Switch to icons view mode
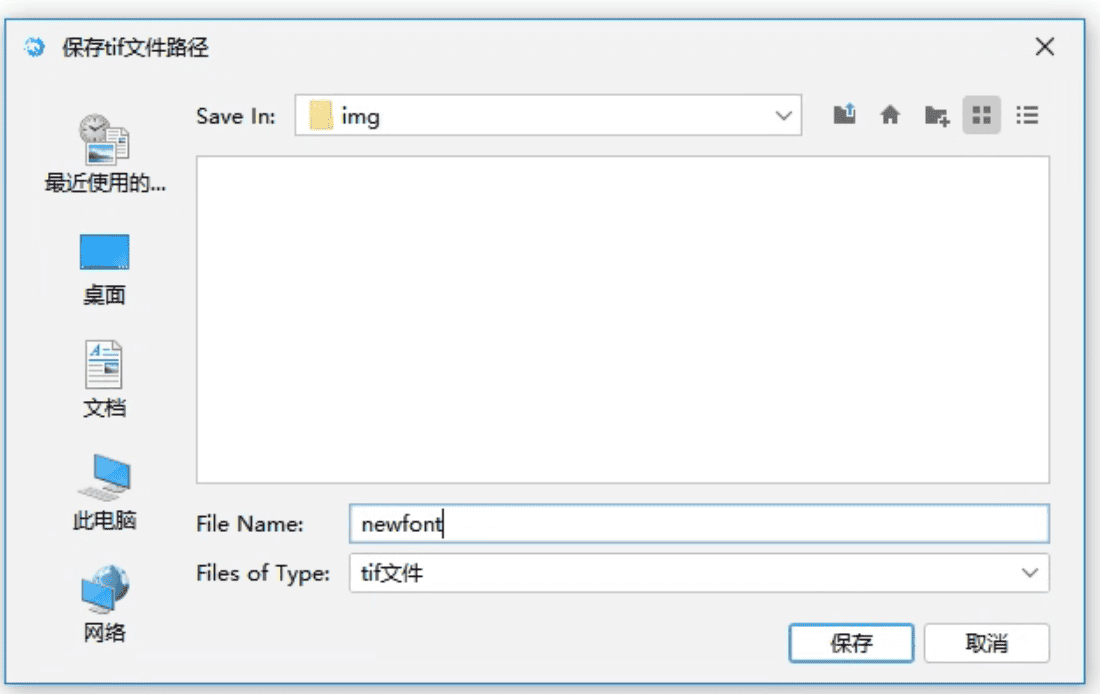 (982, 115)
